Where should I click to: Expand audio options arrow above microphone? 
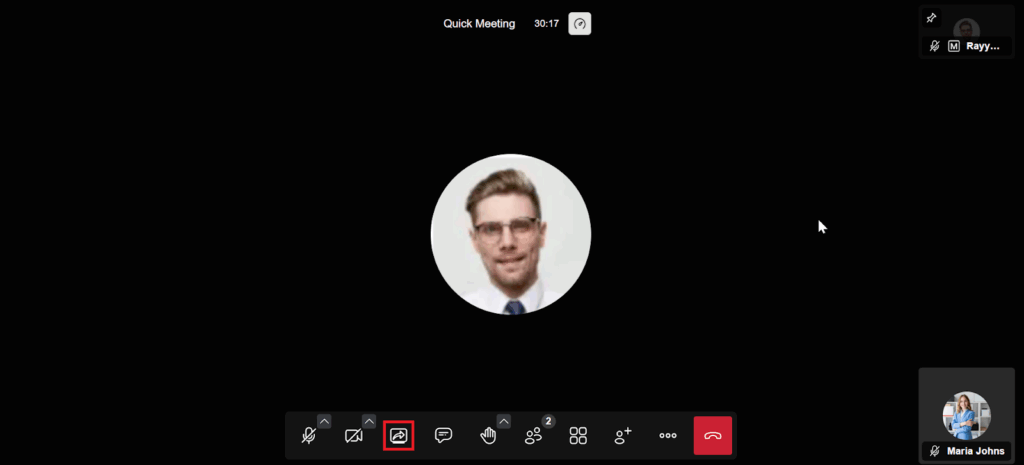point(324,421)
